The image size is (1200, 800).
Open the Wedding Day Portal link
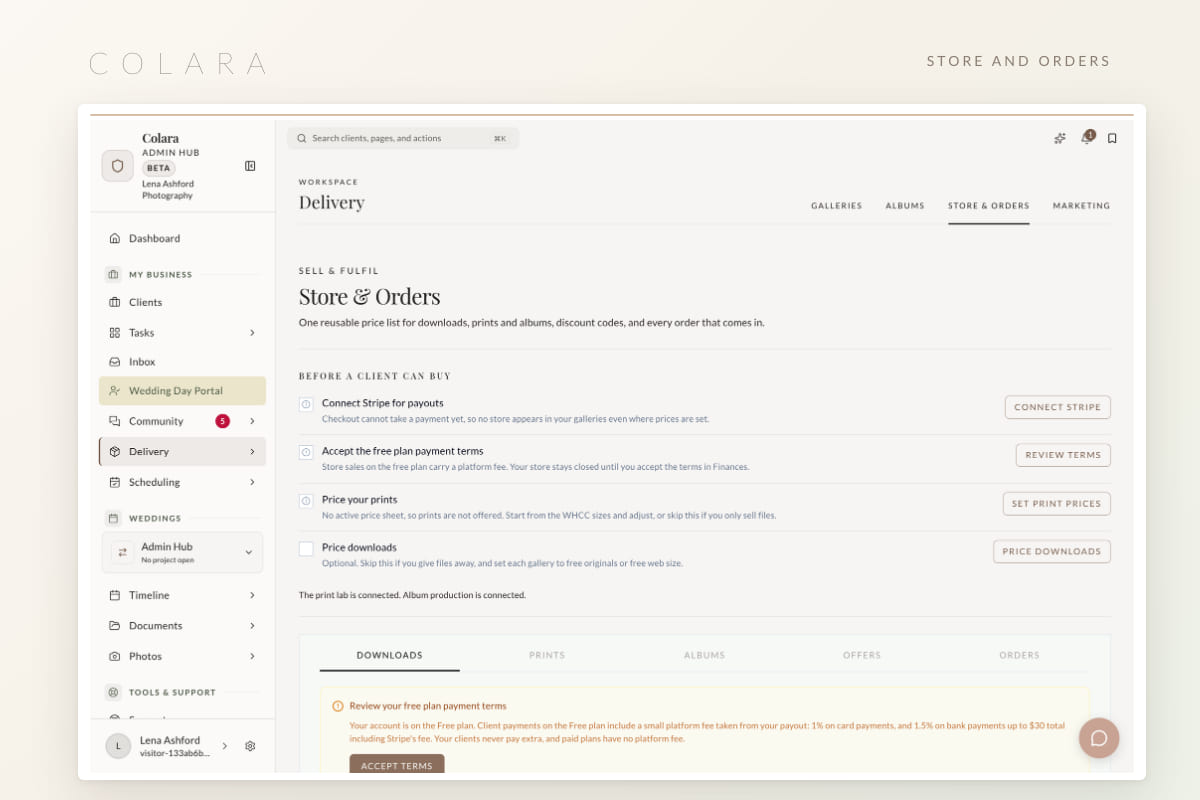pos(182,391)
